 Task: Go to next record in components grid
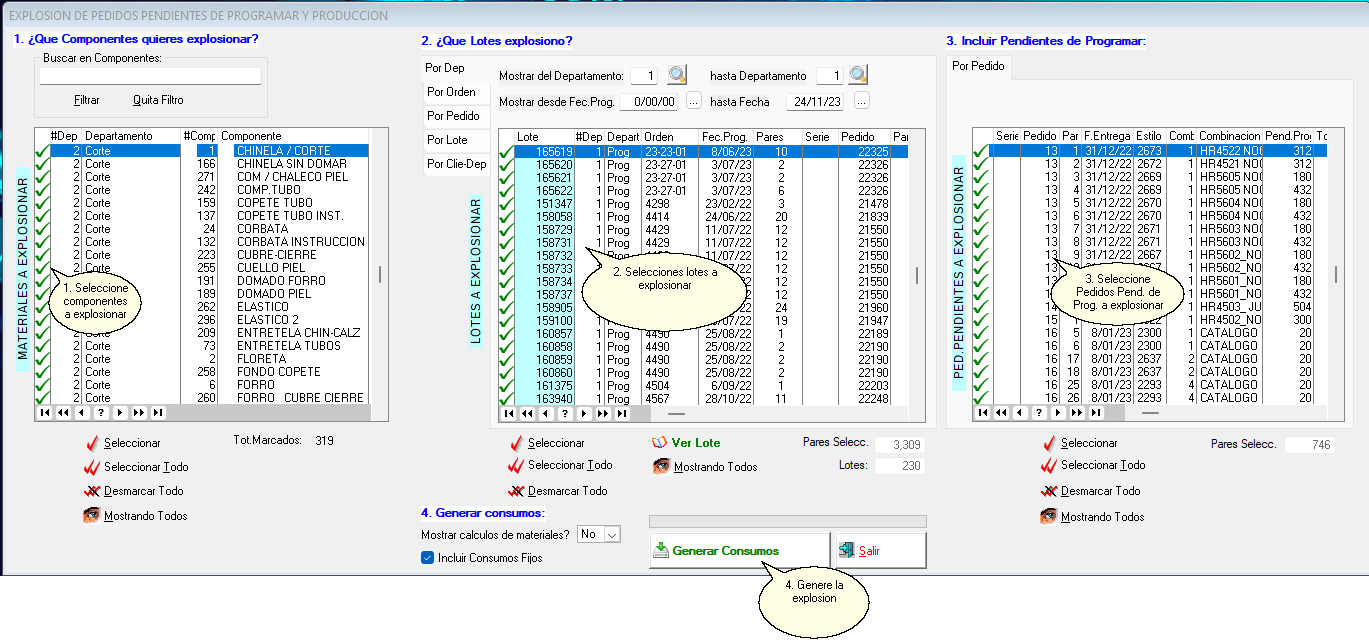point(120,412)
